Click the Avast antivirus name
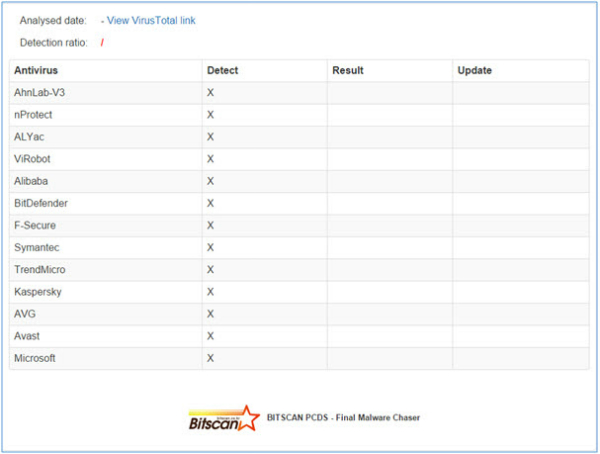600x454 pixels. pyautogui.click(x=27, y=336)
